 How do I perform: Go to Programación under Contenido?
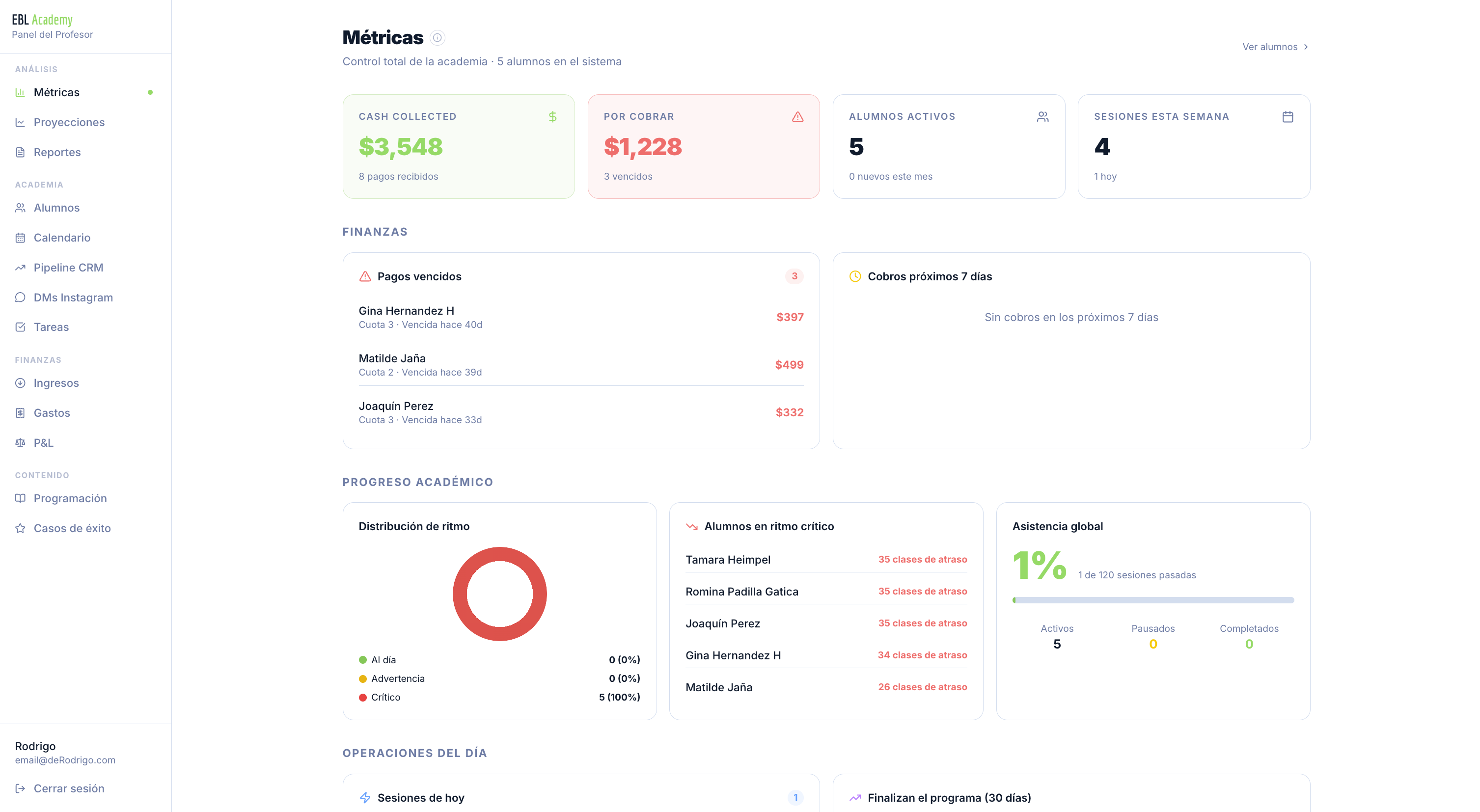click(85, 498)
